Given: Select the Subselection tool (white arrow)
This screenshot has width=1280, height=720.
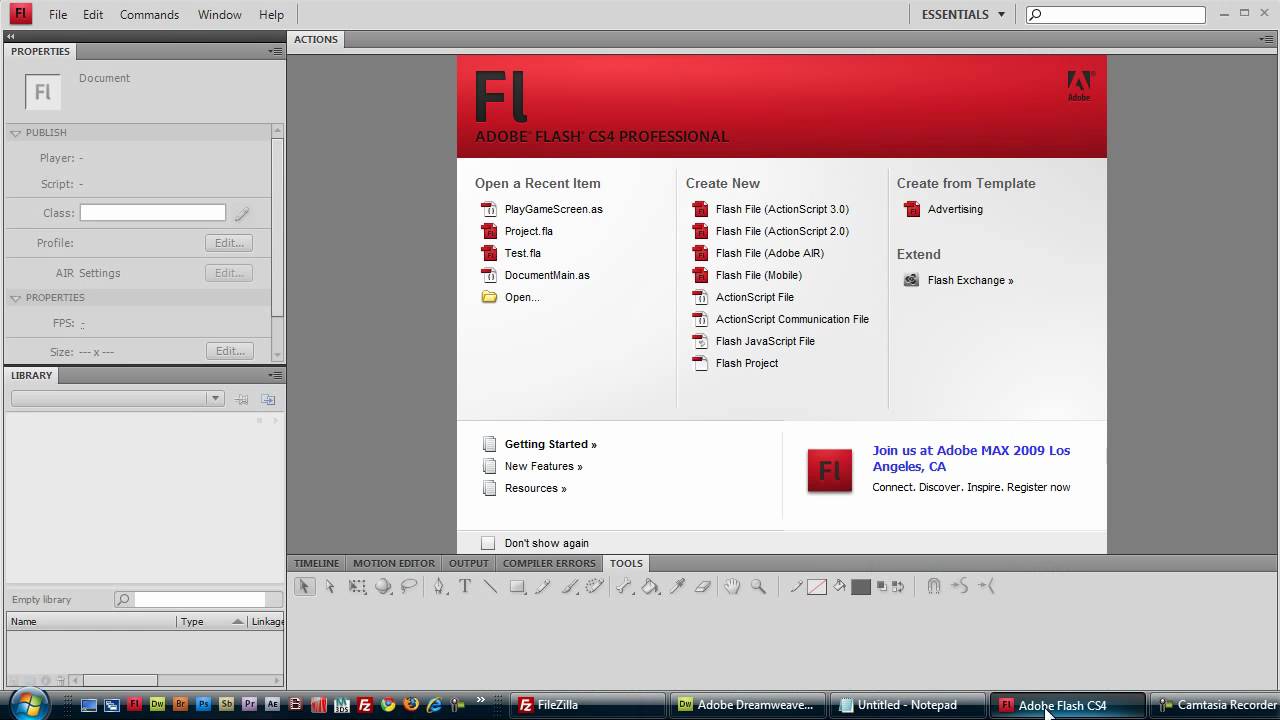Looking at the screenshot, I should [330, 587].
